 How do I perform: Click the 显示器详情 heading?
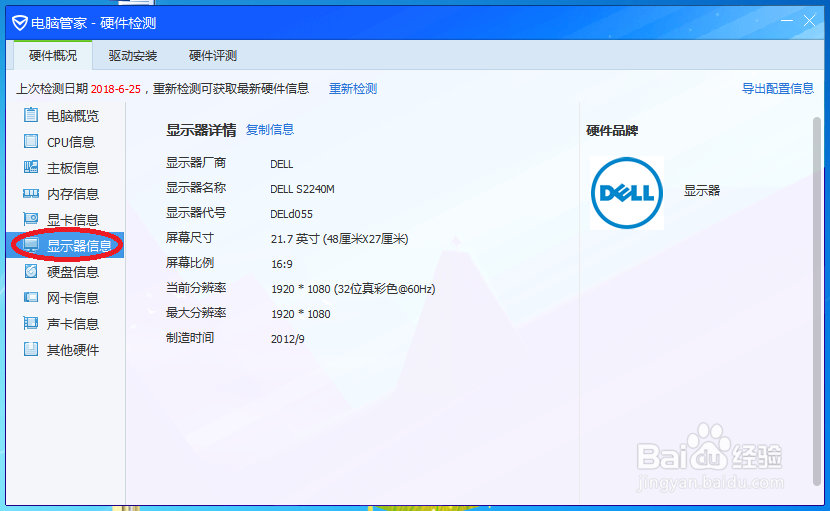click(201, 130)
